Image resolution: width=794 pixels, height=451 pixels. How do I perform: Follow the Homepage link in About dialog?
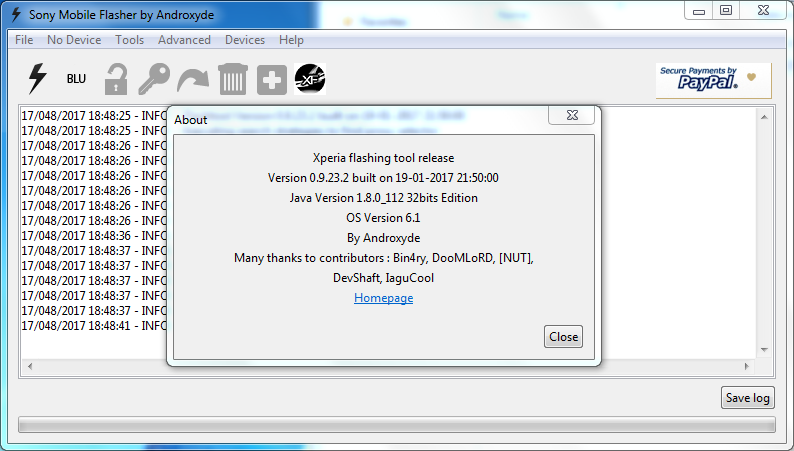point(383,298)
